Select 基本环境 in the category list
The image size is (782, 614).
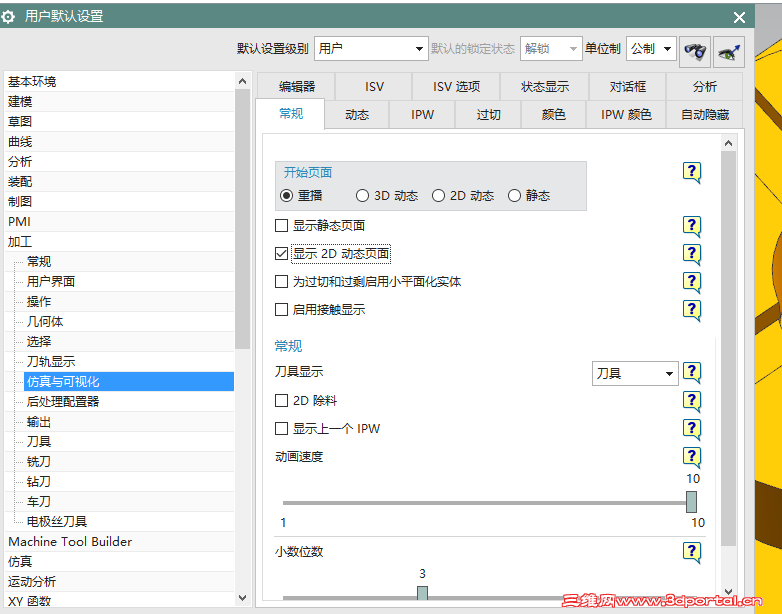tap(119, 81)
